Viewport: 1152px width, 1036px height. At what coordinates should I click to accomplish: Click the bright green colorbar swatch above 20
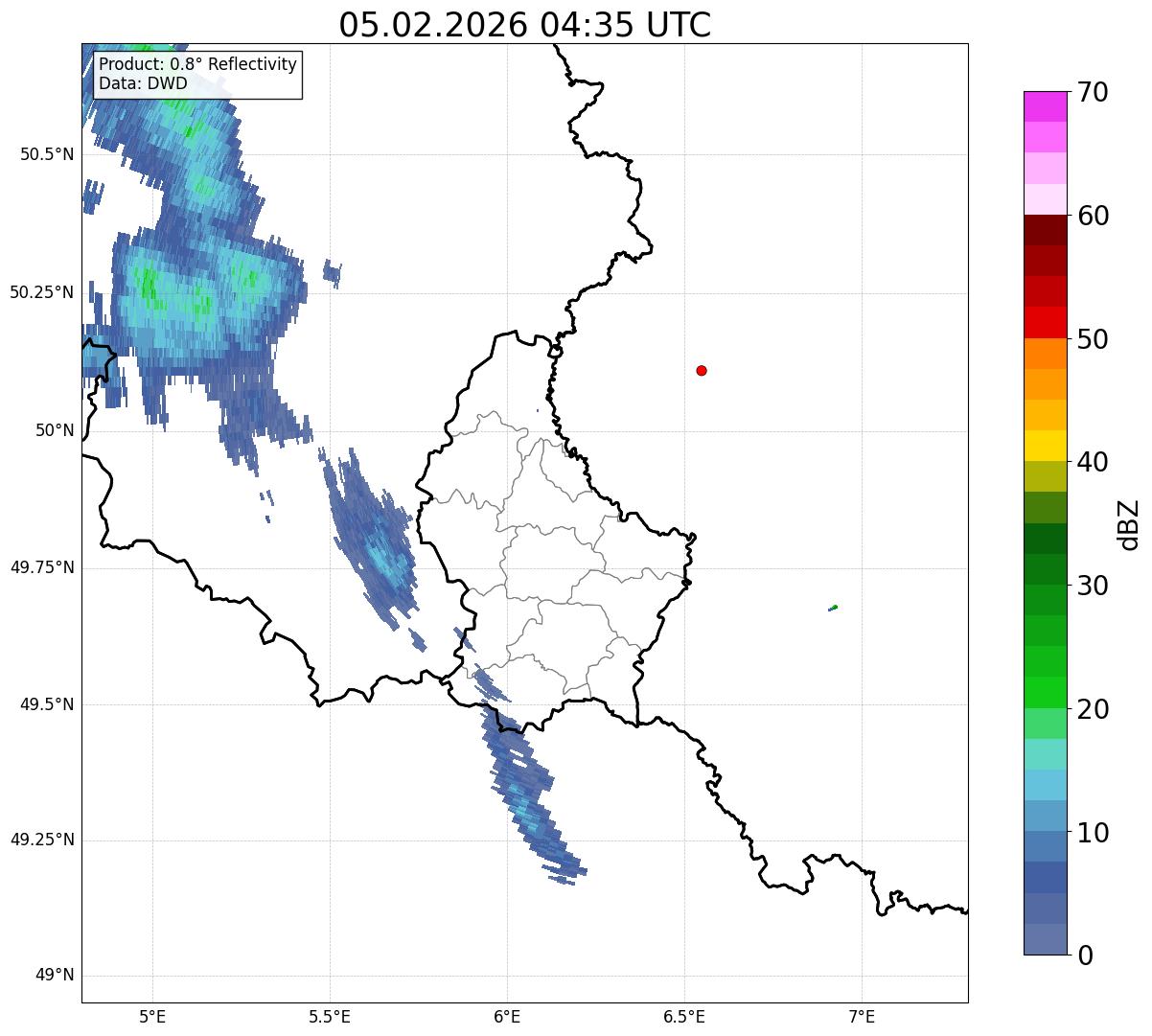click(x=1045, y=692)
